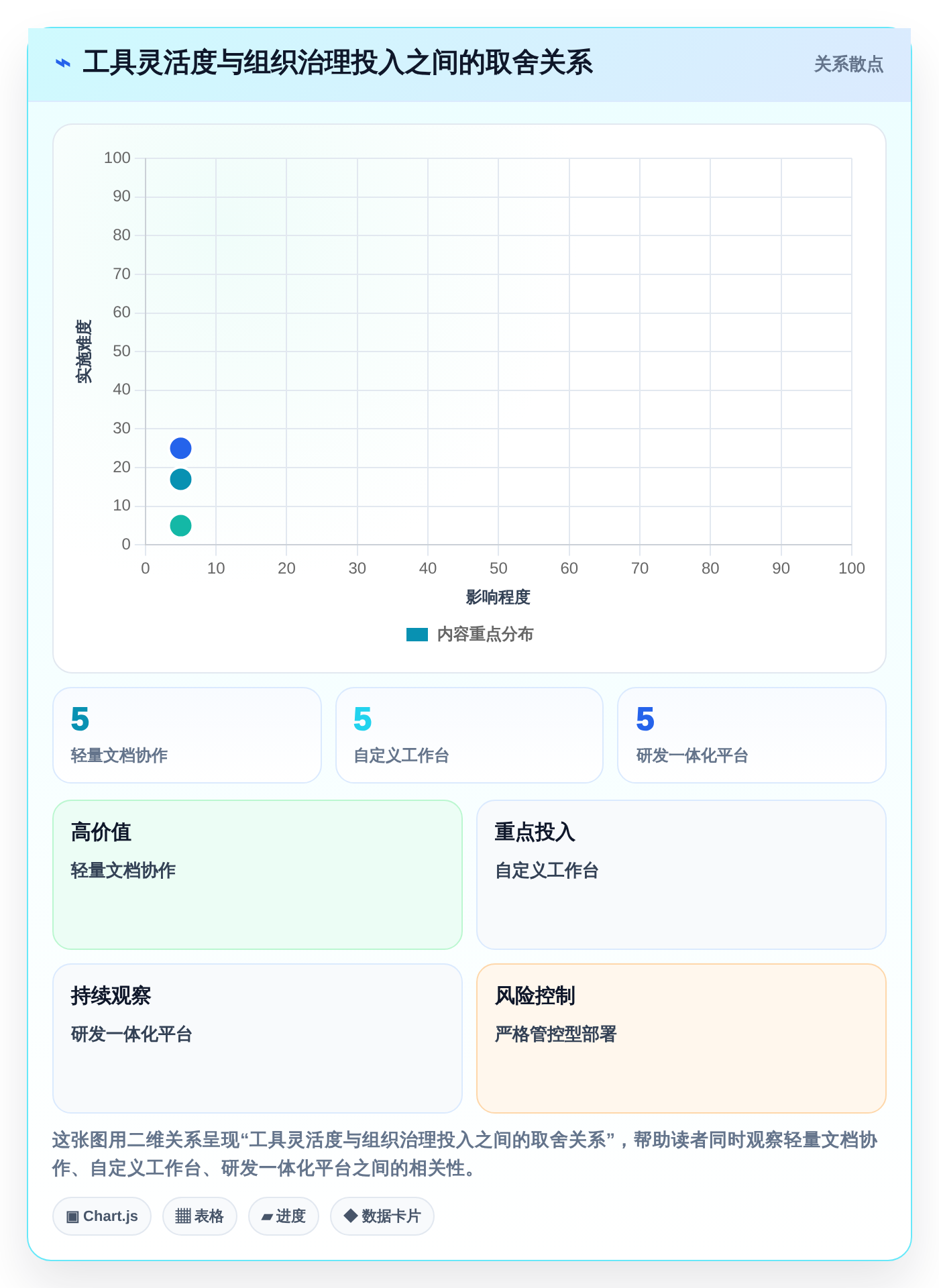The image size is (939, 1288).
Task: Click the 表格 tag chip
Action: (200, 1216)
